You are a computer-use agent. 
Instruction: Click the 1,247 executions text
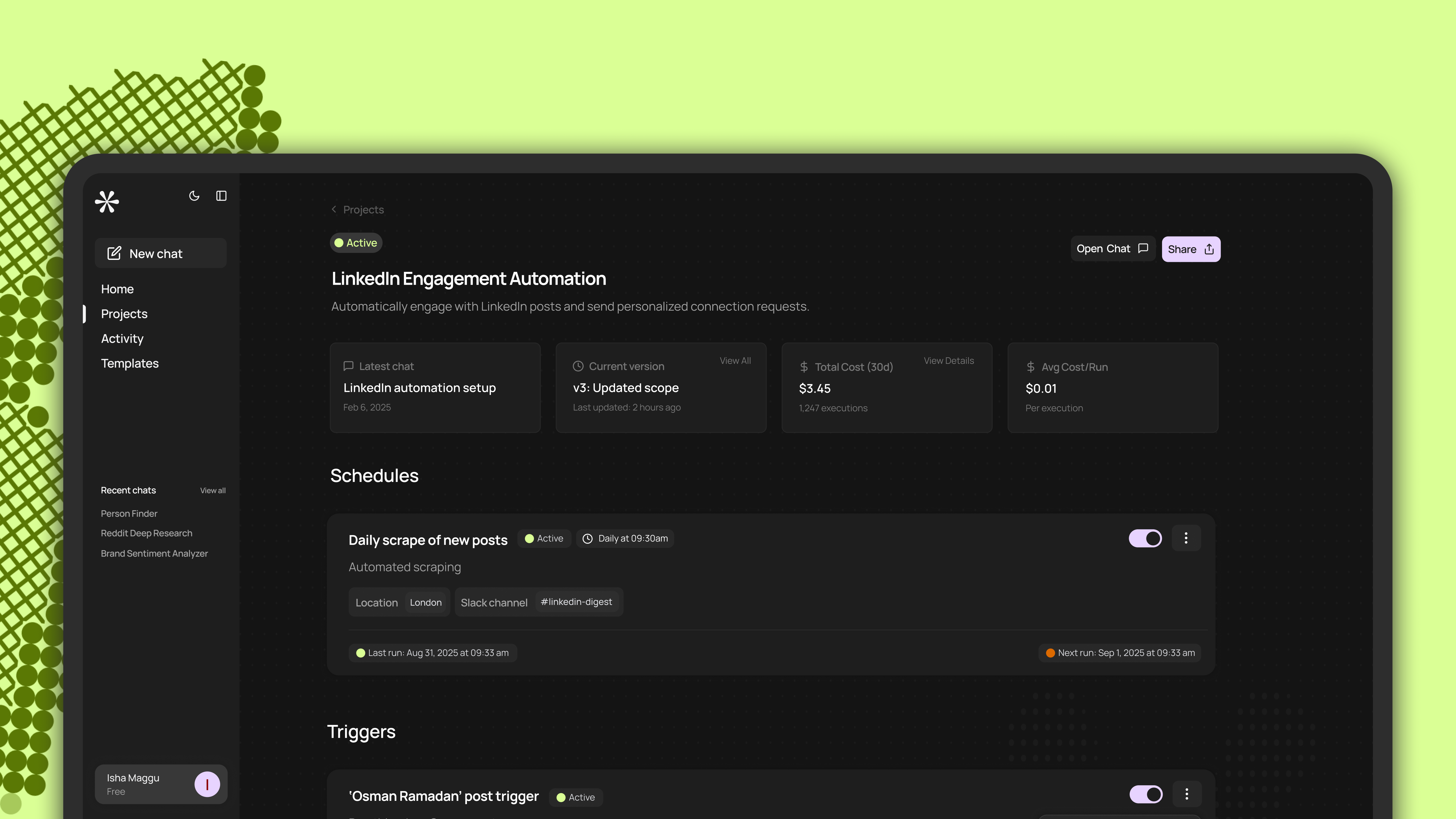click(x=833, y=408)
